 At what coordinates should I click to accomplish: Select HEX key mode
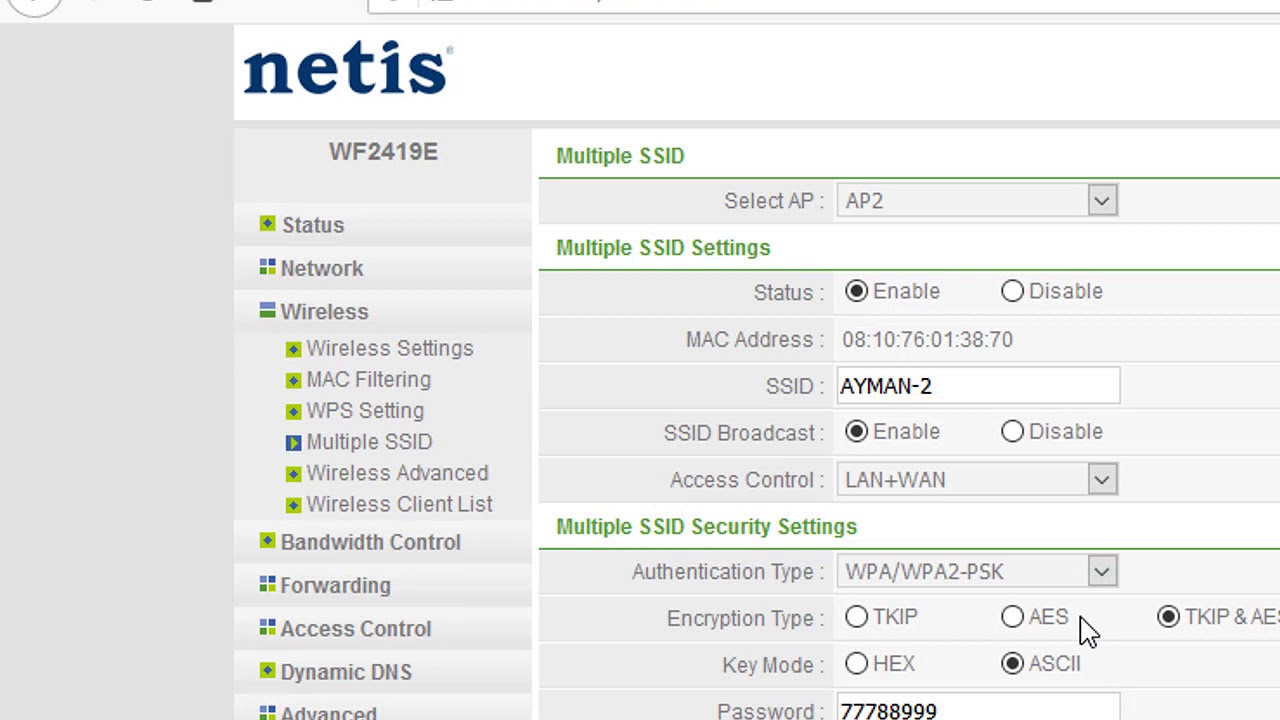pos(856,663)
